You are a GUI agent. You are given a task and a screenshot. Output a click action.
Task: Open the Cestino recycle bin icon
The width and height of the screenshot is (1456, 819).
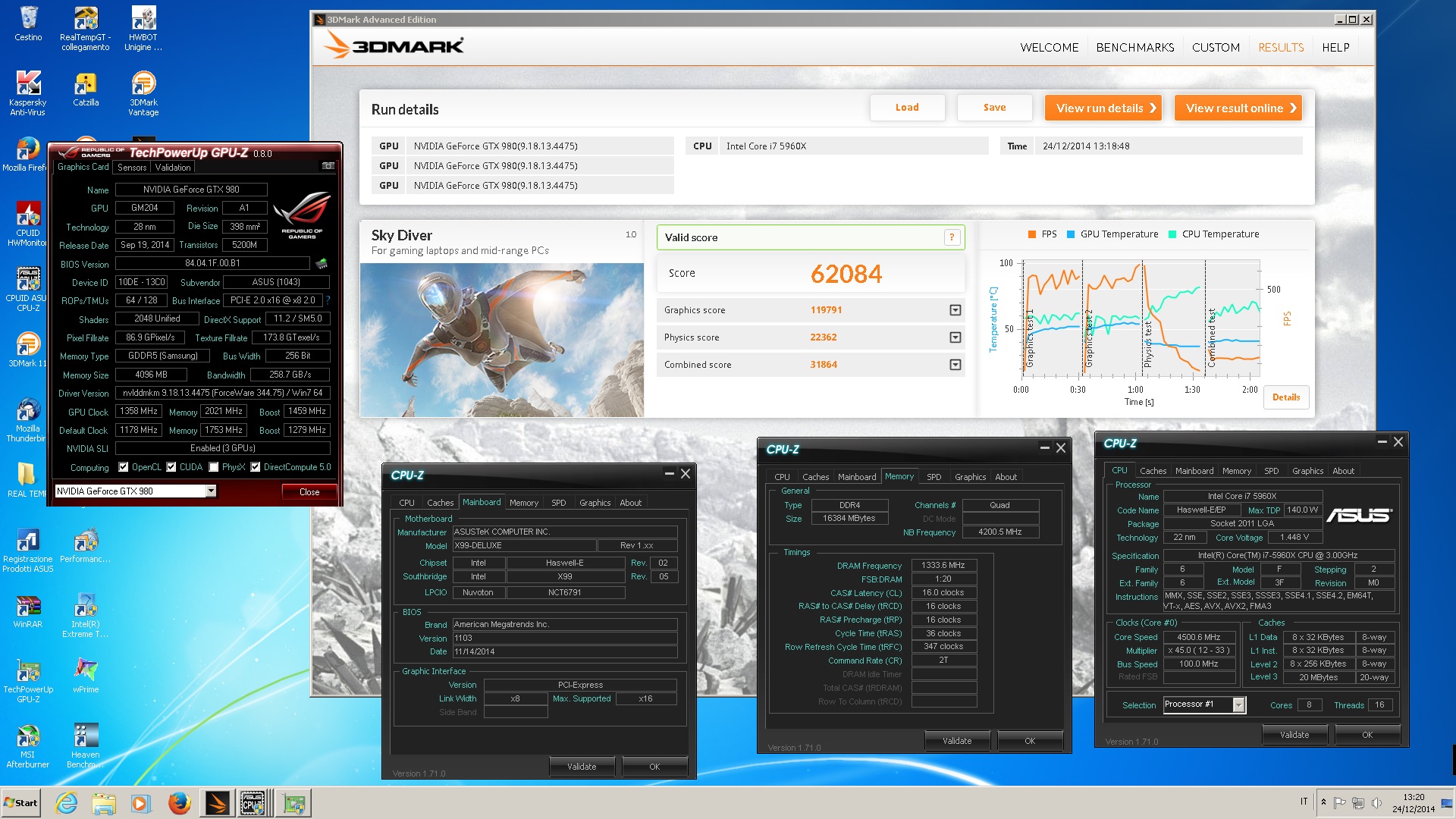point(28,24)
